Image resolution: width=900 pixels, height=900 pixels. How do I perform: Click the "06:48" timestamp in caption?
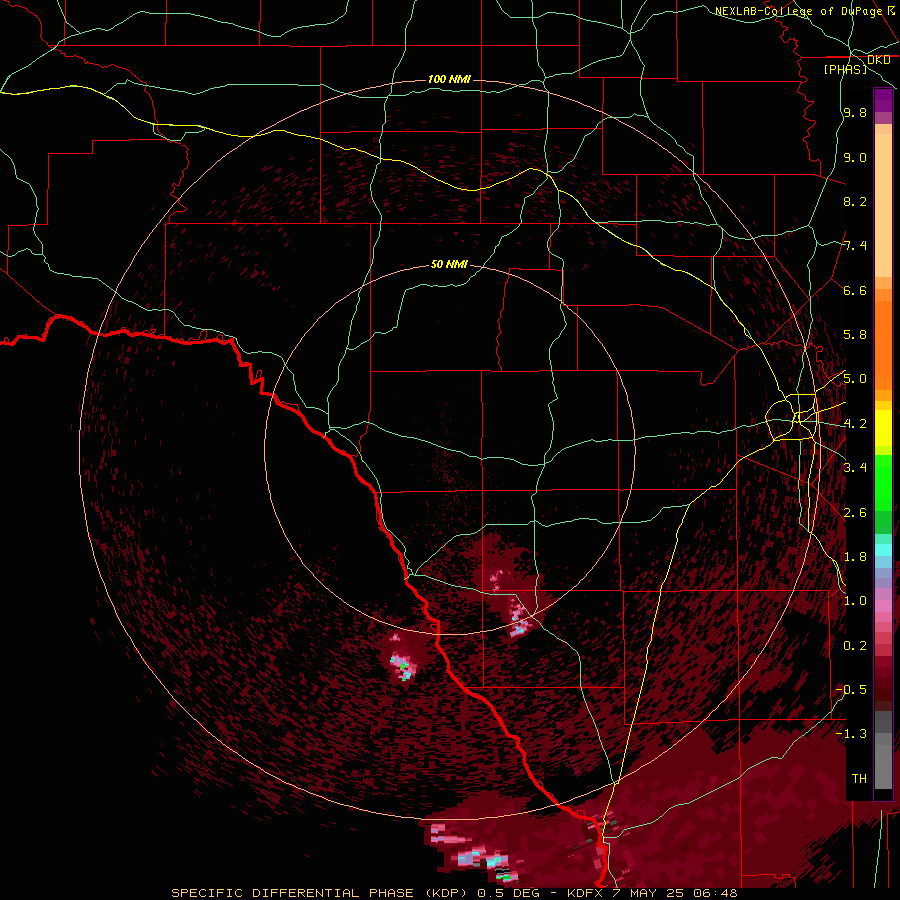(715, 893)
